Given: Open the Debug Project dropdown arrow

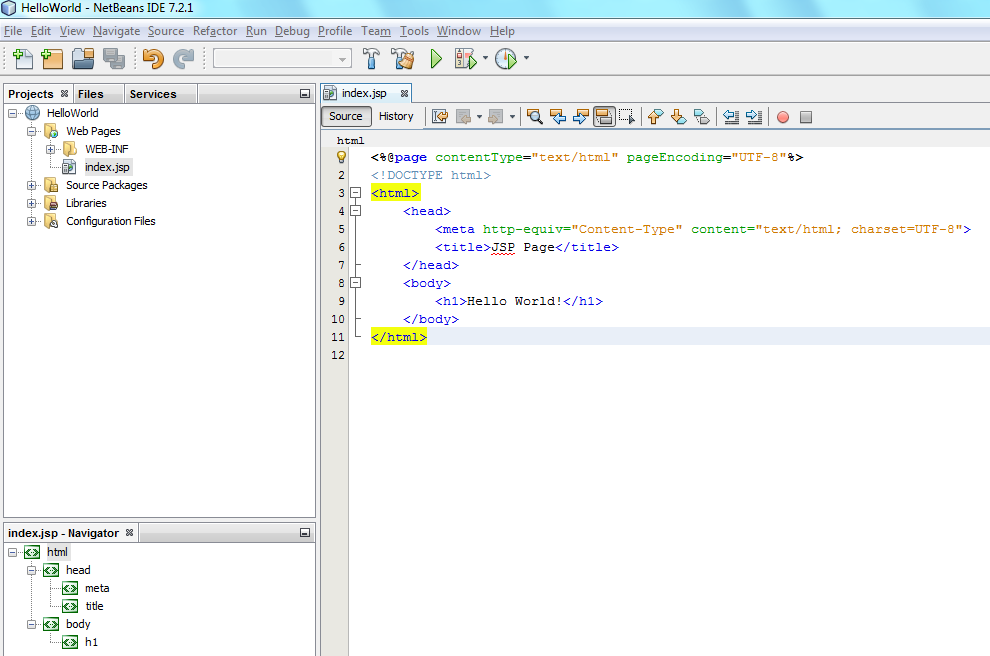Looking at the screenshot, I should (485, 58).
